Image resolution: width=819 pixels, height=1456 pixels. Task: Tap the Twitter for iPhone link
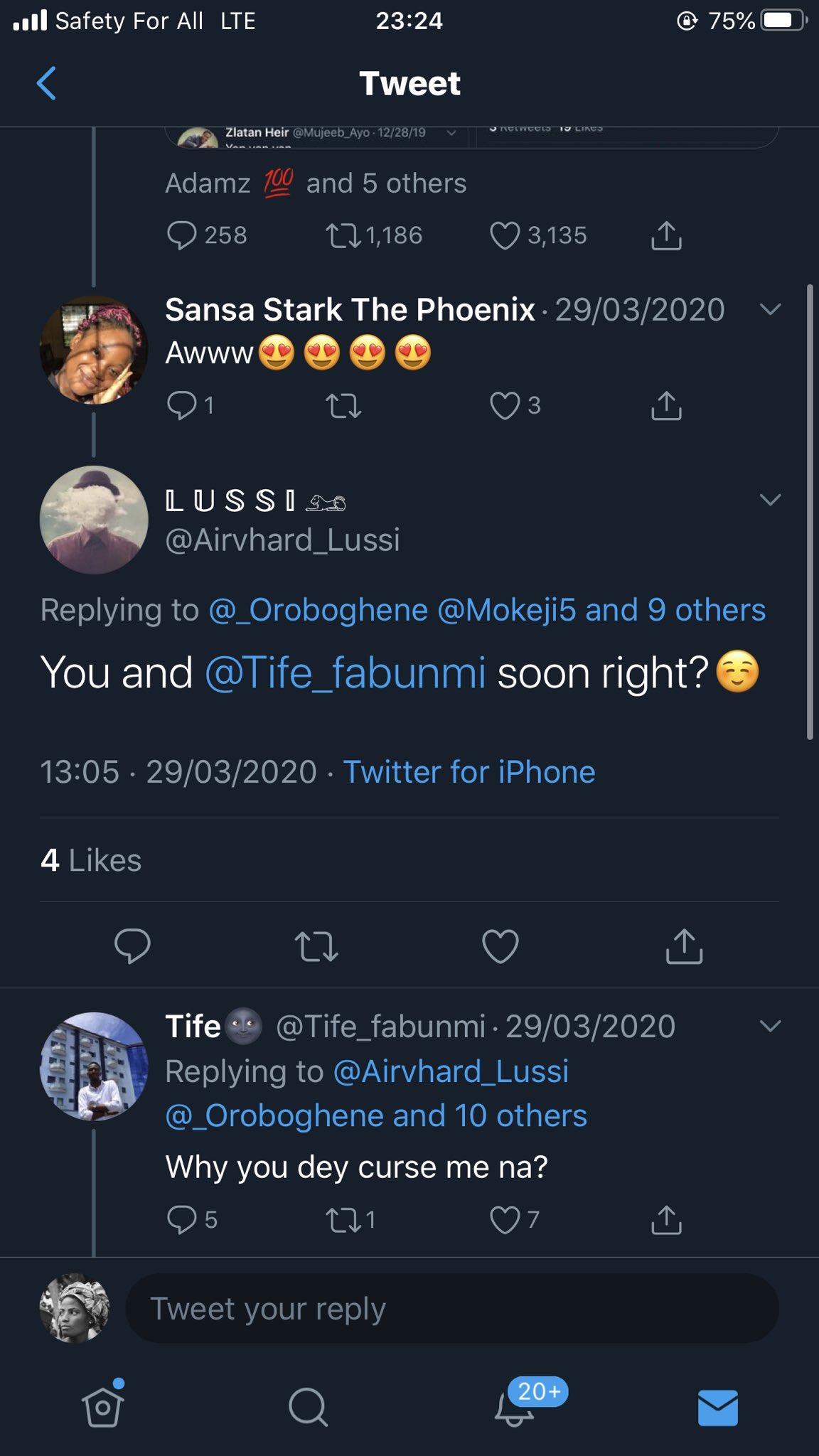[469, 772]
